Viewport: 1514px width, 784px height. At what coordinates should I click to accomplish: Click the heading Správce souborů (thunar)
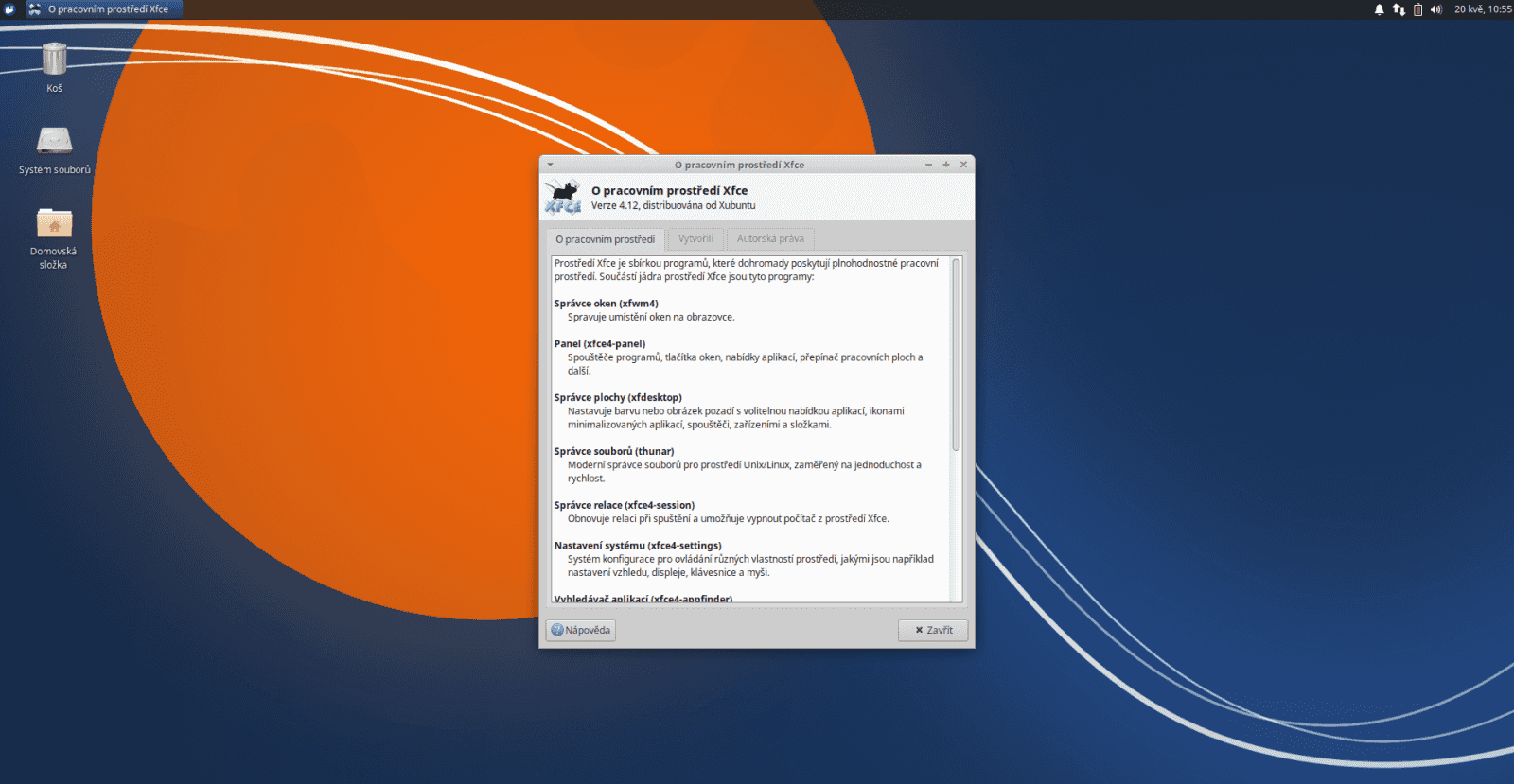pyautogui.click(x=614, y=452)
